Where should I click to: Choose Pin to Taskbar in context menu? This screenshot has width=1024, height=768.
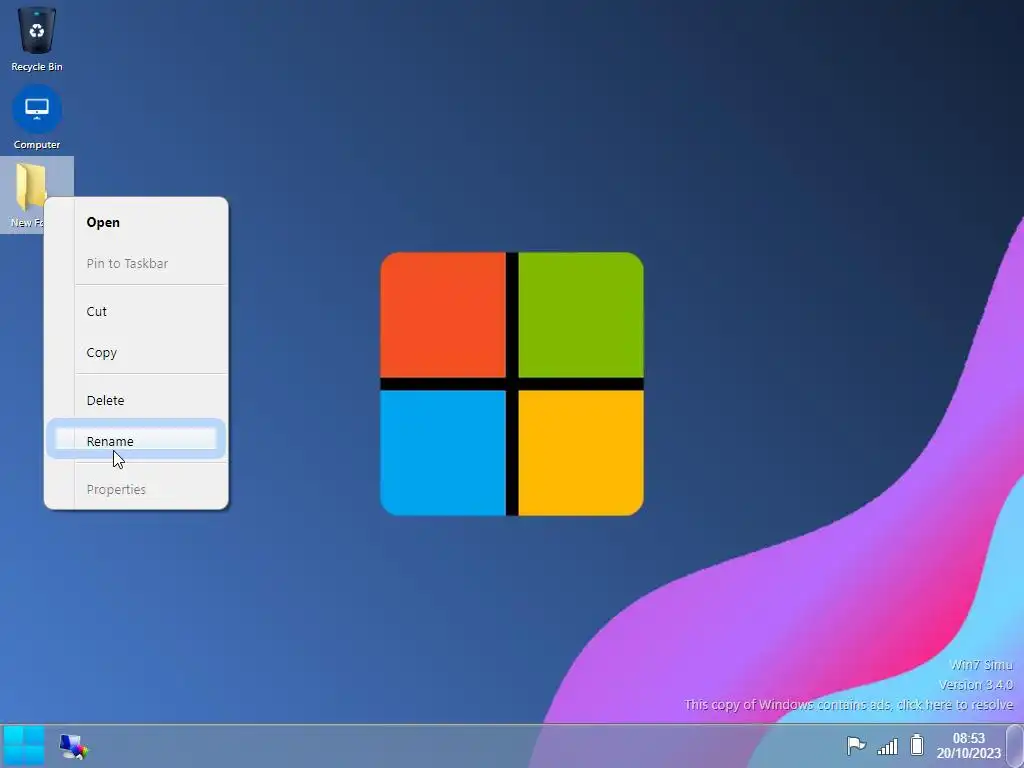pyautogui.click(x=136, y=263)
